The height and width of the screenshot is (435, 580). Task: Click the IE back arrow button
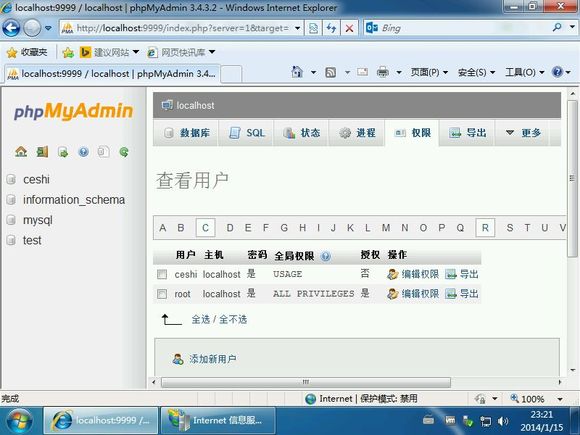(x=11, y=28)
